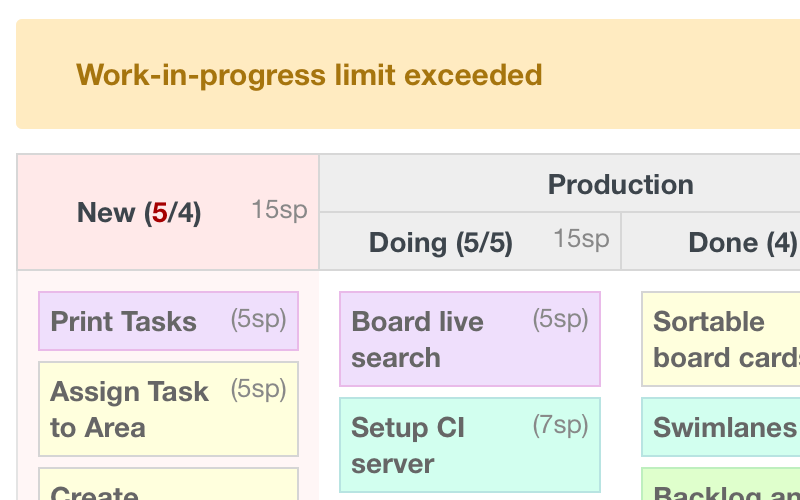
Task: Open the Assign Task to Area card
Action: (x=130, y=410)
